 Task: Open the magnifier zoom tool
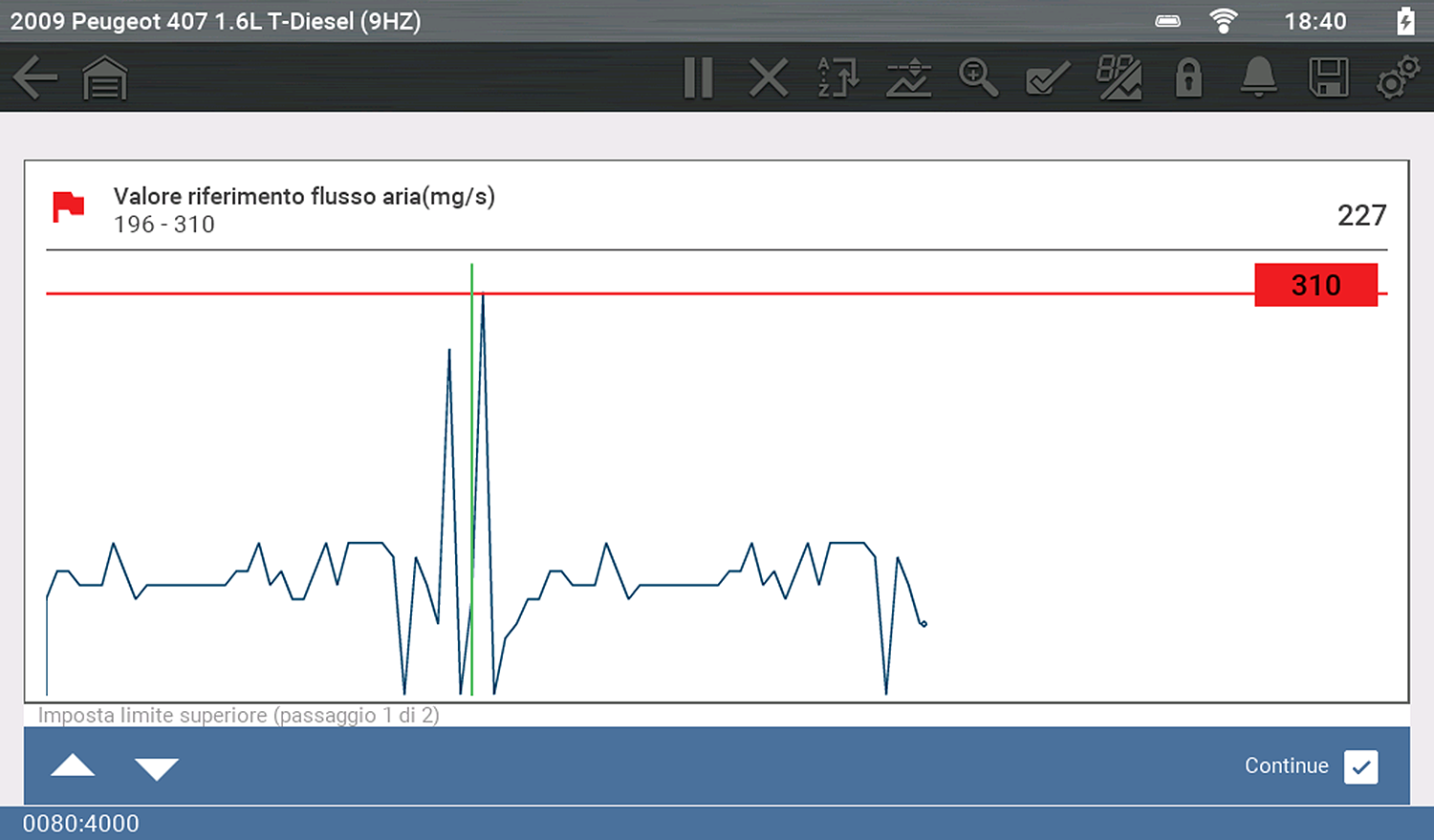(978, 78)
